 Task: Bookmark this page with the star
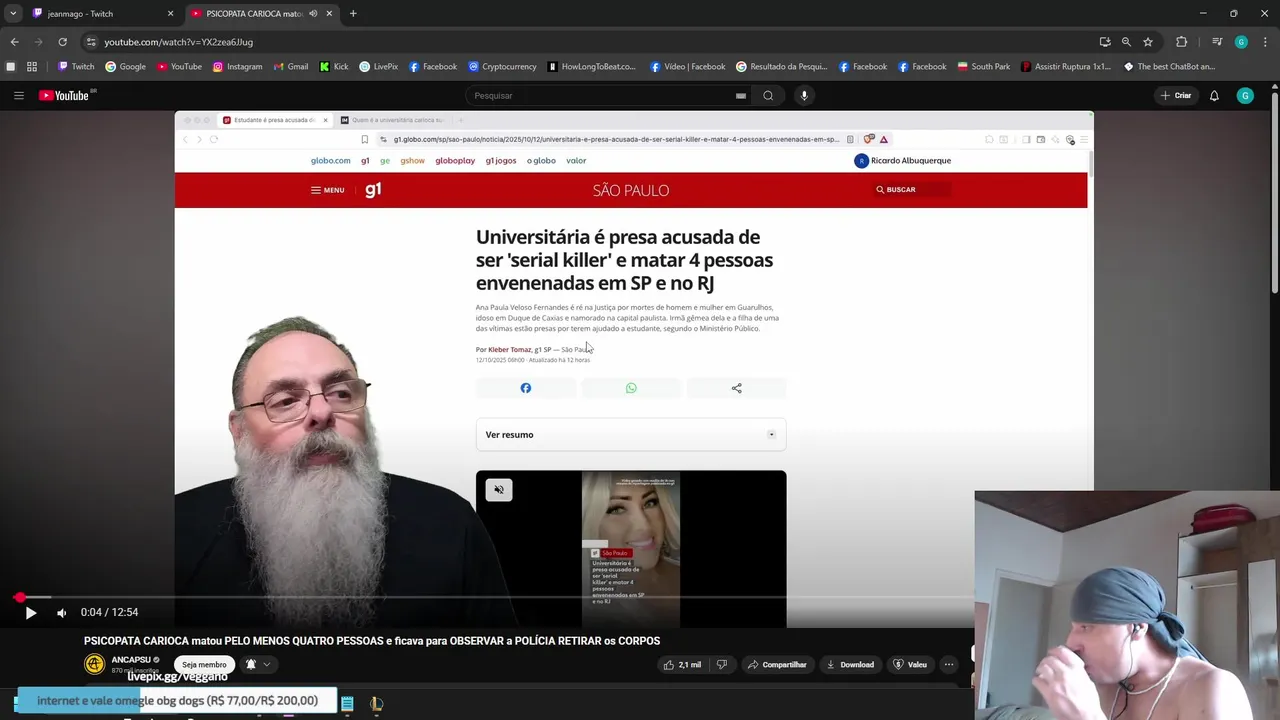click(x=1148, y=42)
